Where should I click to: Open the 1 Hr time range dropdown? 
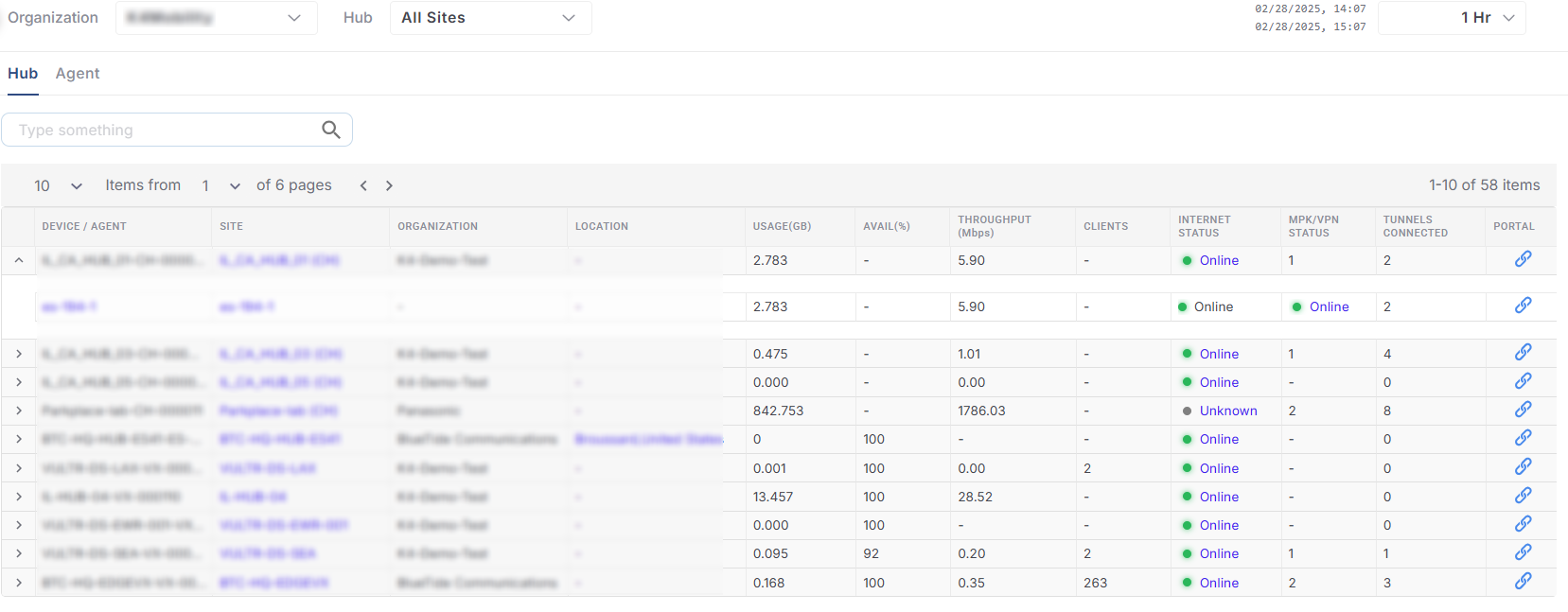click(1452, 18)
